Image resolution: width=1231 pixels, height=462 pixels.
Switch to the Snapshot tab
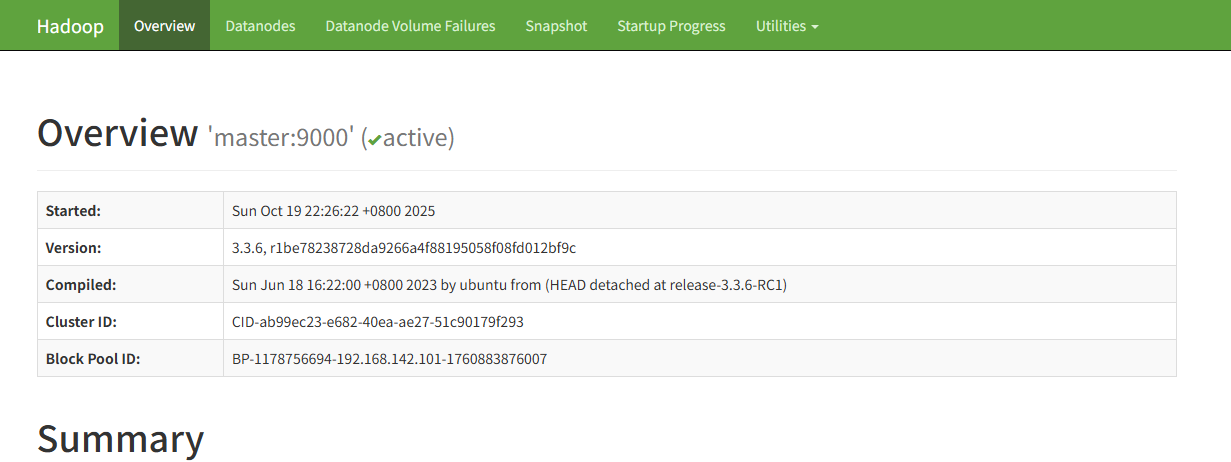[x=556, y=26]
